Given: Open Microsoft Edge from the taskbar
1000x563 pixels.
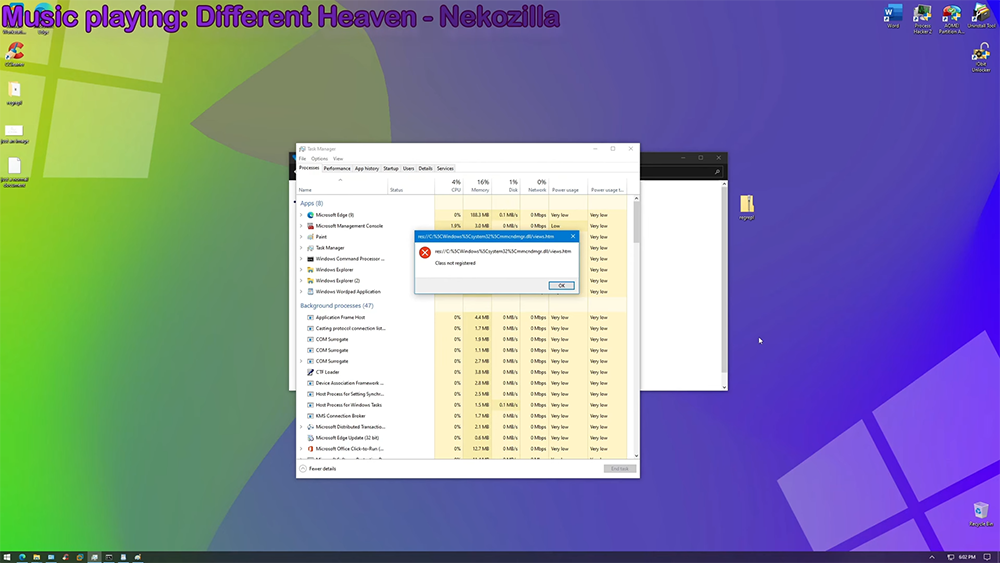Looking at the screenshot, I should pyautogui.click(x=22, y=557).
